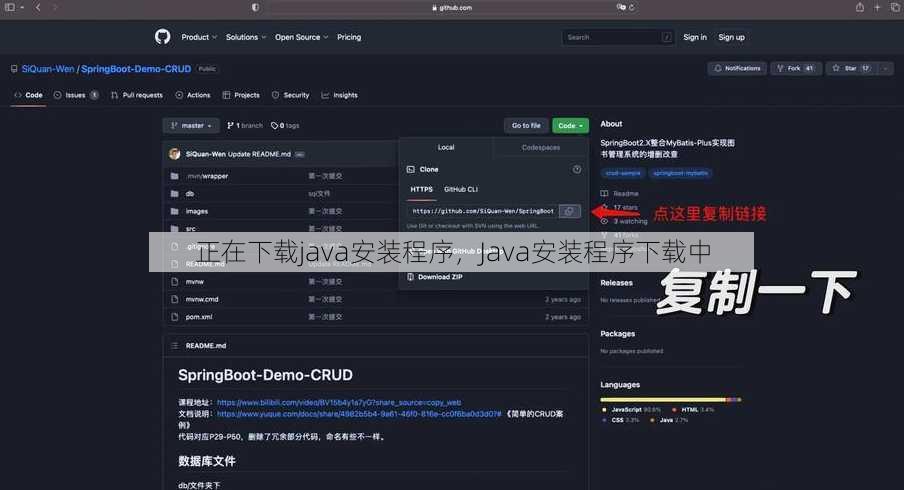Open the Notifications bell button
The width and height of the screenshot is (904, 490).
[x=737, y=68]
